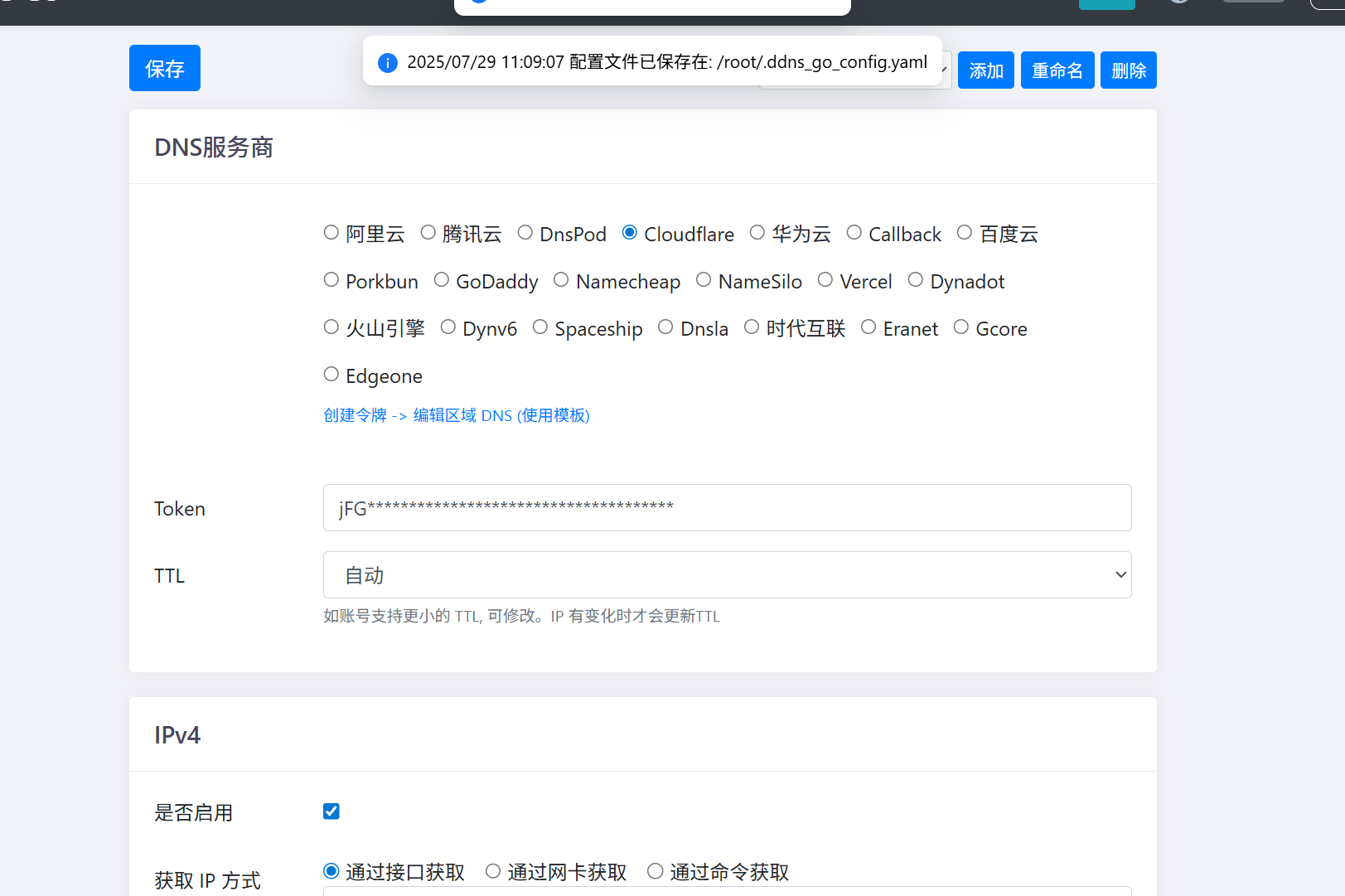Select the Dynadot provider radio
The width and height of the screenshot is (1345, 896).
pos(916,280)
